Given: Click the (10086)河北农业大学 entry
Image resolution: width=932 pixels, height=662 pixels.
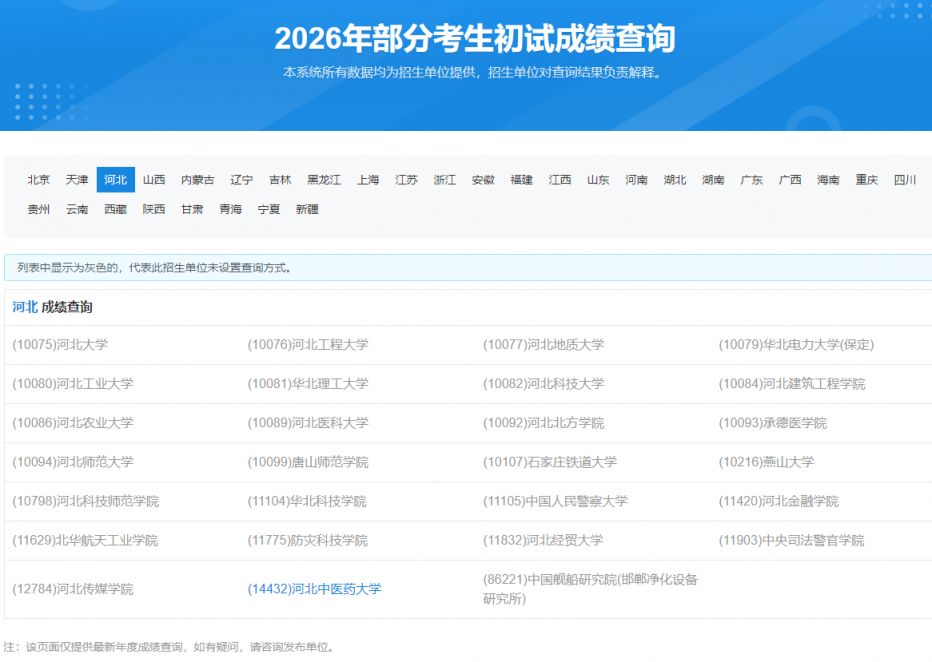Looking at the screenshot, I should [x=73, y=423].
